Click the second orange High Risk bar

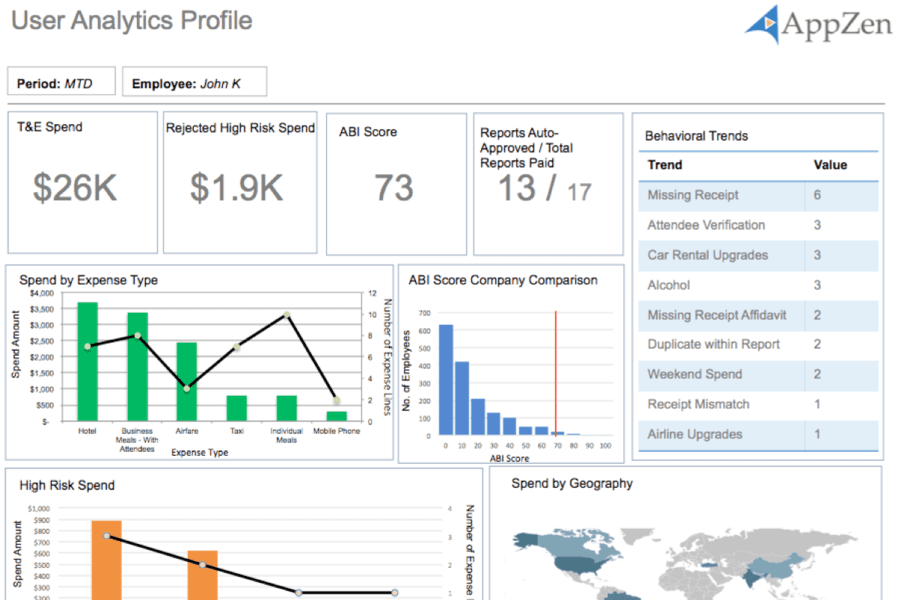point(203,575)
